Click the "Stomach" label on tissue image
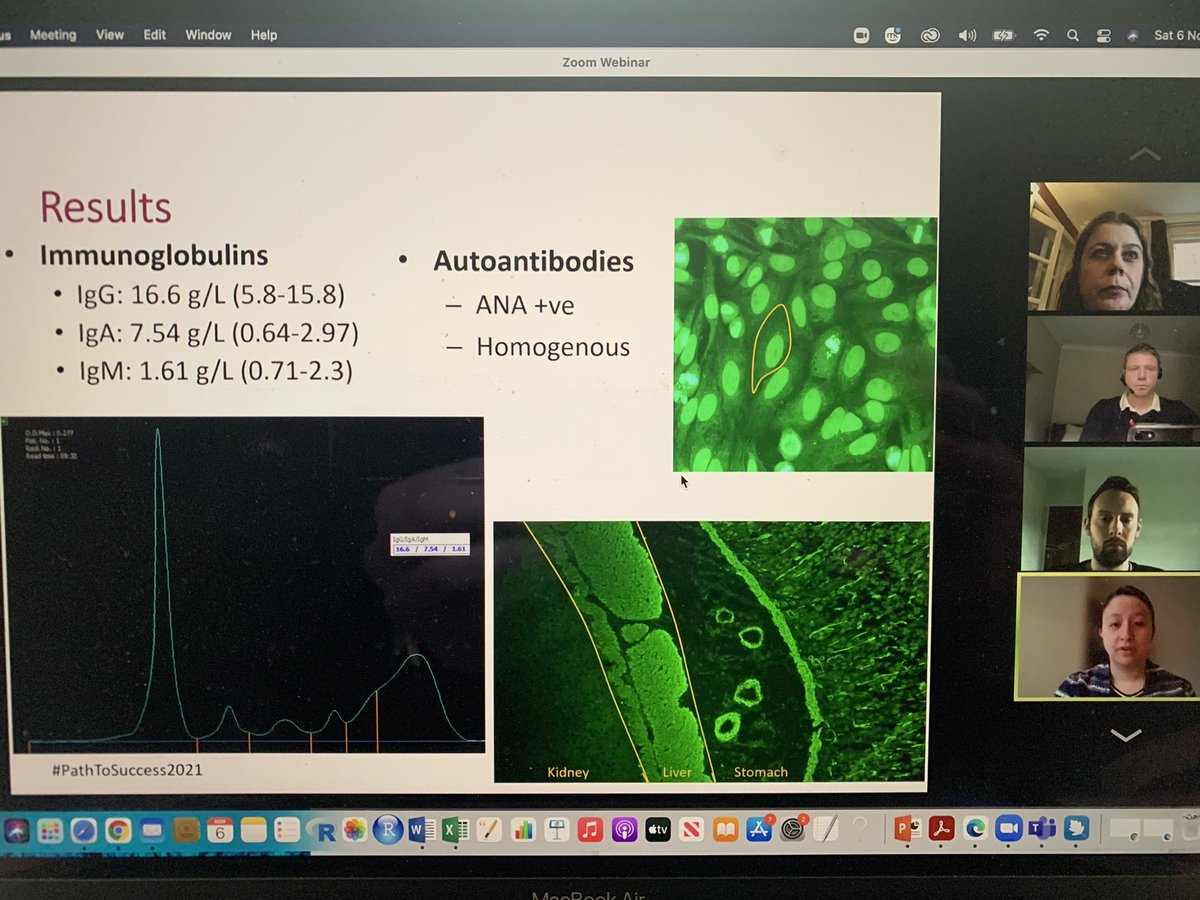The height and width of the screenshot is (900, 1200). point(761,772)
